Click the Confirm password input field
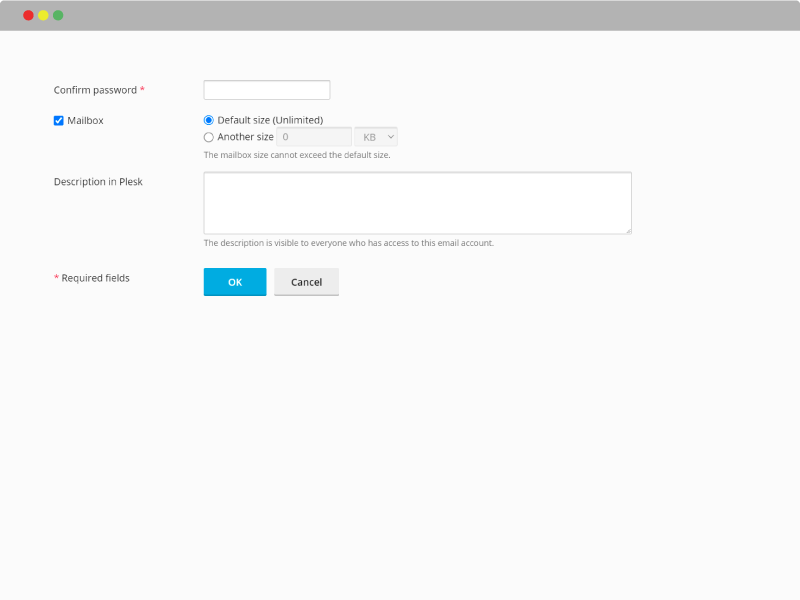Screen dimensions: 800x600 point(267,90)
